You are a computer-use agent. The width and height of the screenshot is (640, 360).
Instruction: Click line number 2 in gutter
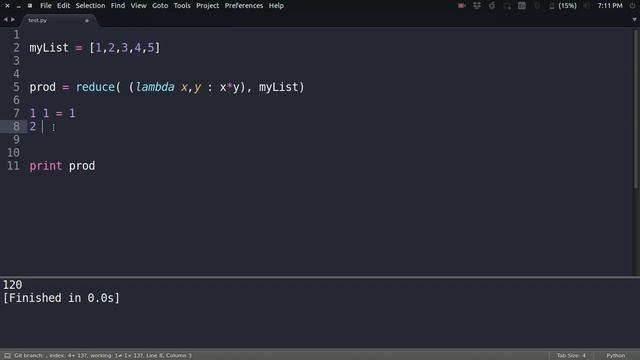(16, 48)
